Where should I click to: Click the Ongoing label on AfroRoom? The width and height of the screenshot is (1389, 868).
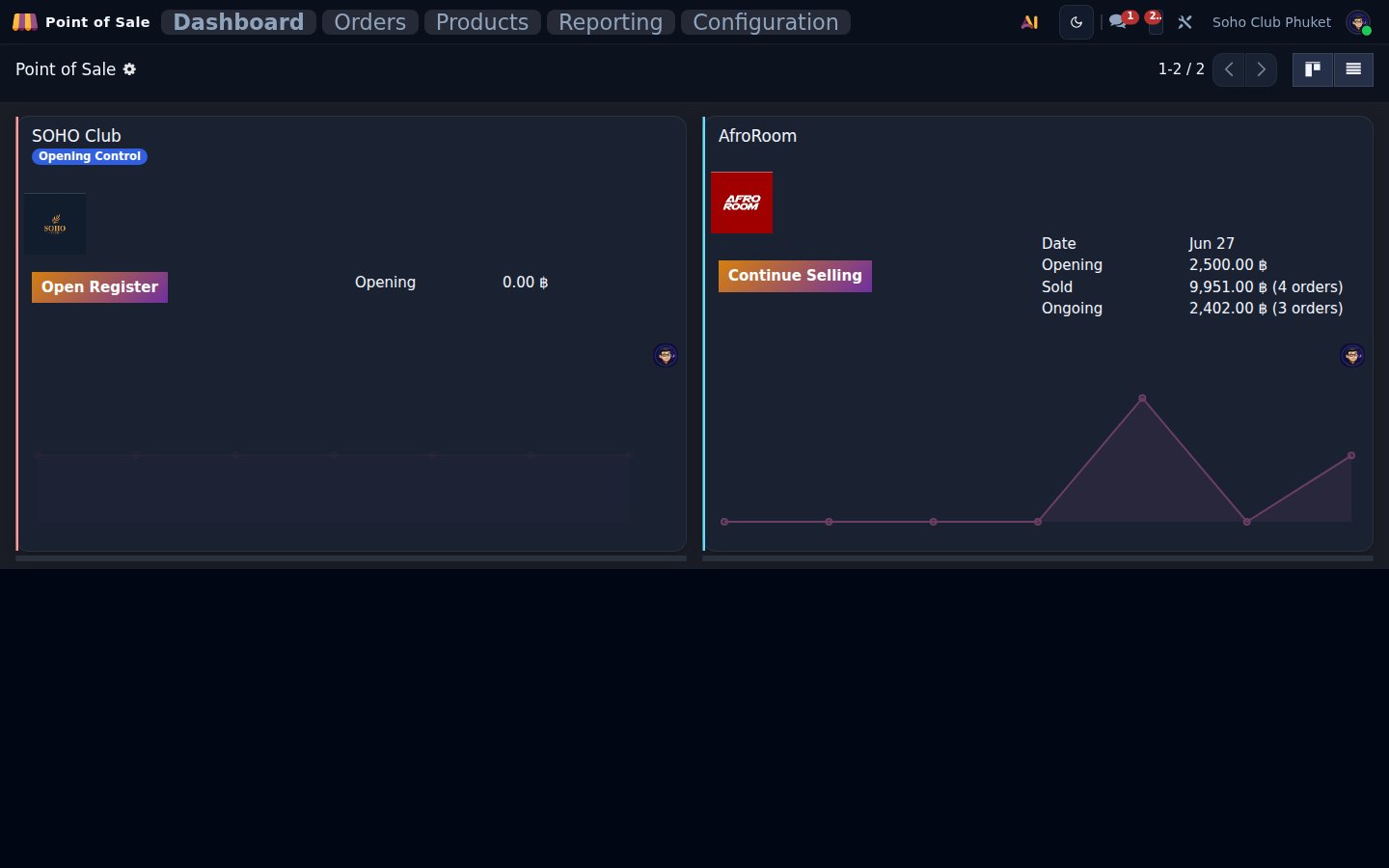[x=1072, y=309]
